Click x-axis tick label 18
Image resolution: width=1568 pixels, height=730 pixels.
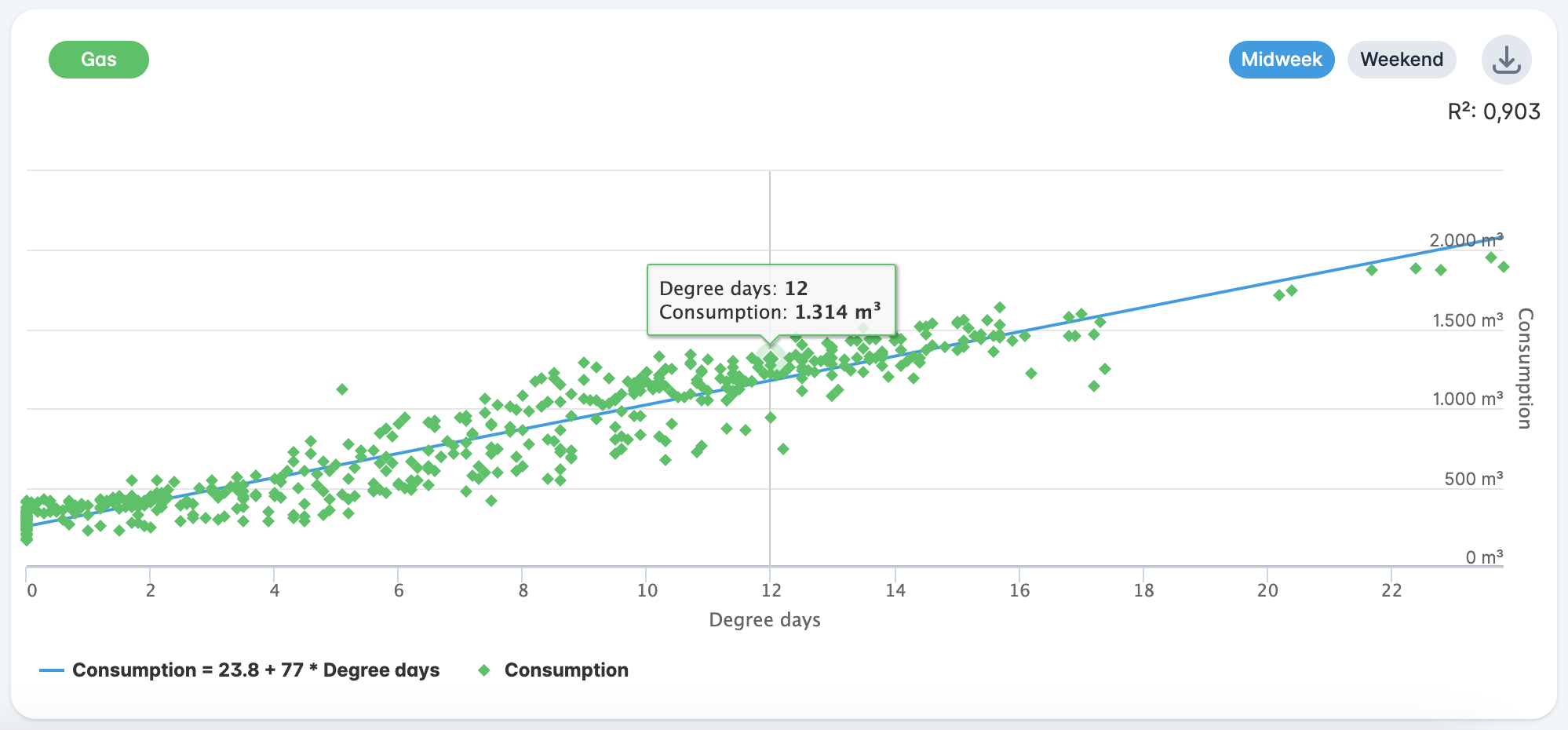tap(1143, 590)
